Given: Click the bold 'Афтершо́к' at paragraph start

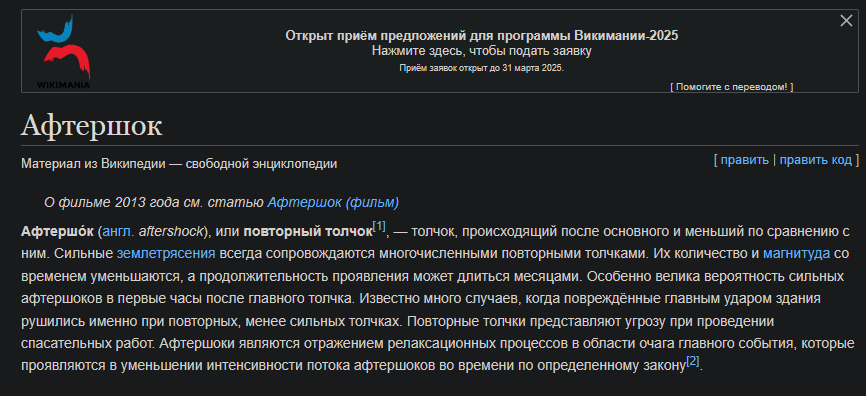Looking at the screenshot, I should click(x=57, y=231).
